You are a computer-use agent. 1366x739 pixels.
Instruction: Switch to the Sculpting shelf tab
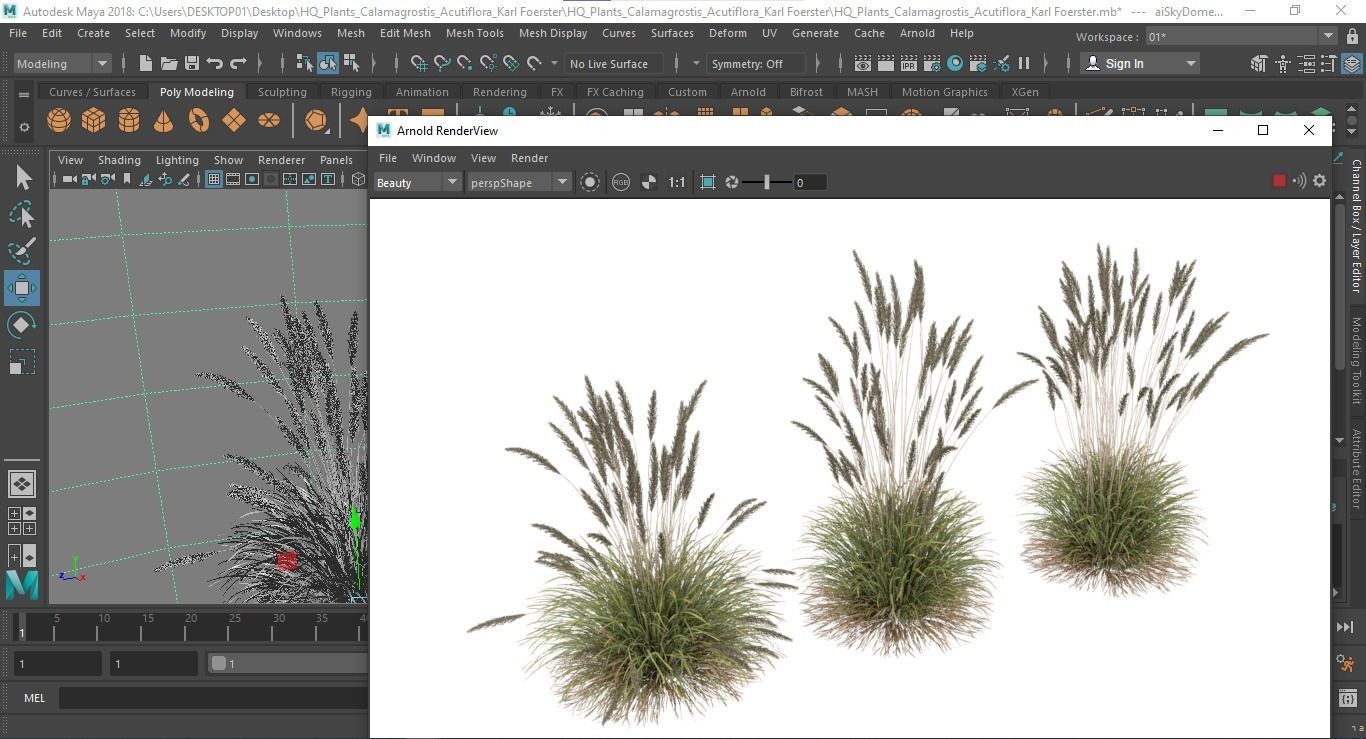pyautogui.click(x=282, y=92)
